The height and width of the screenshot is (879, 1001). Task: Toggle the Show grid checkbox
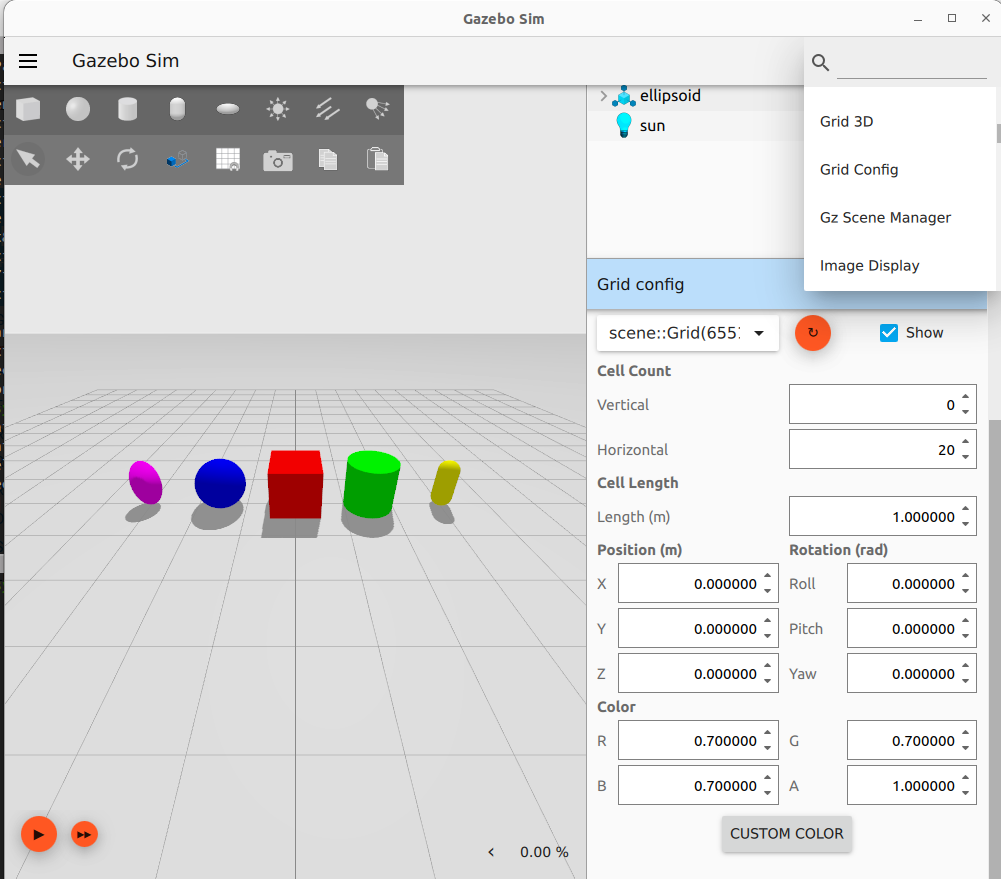point(889,333)
